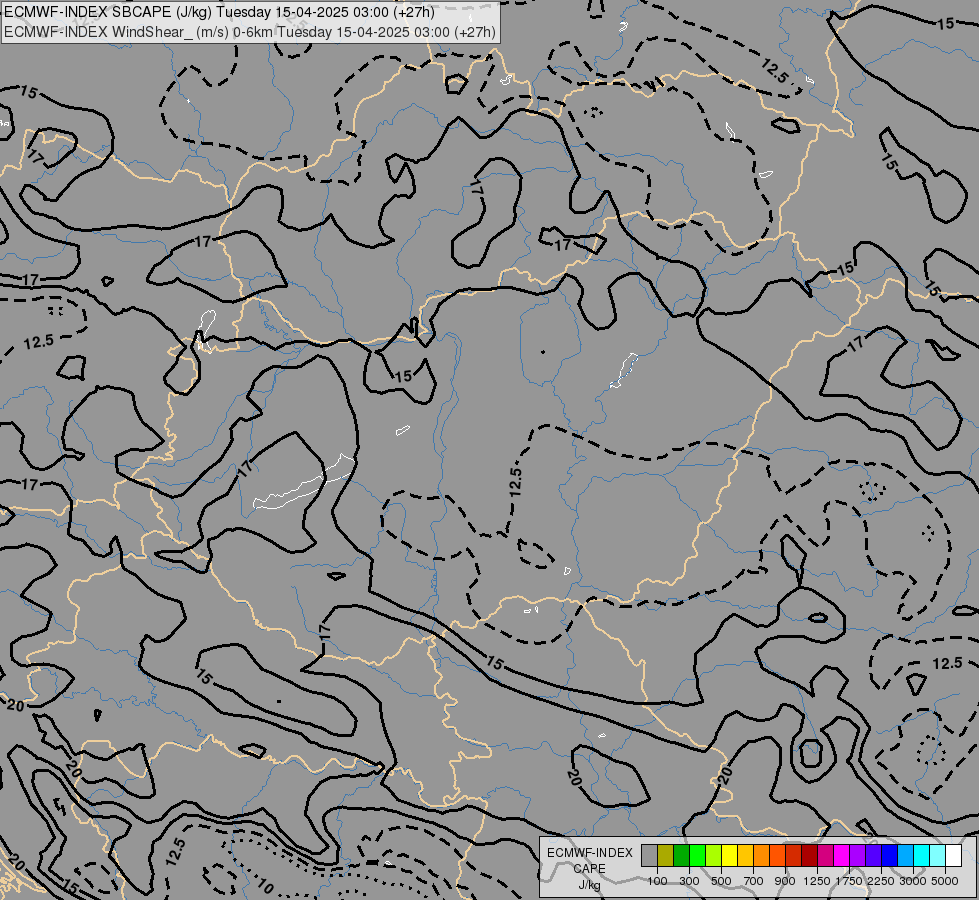Viewport: 979px width, 900px height.
Task: Select the olive legend swatch above 100
Action: 666,855
